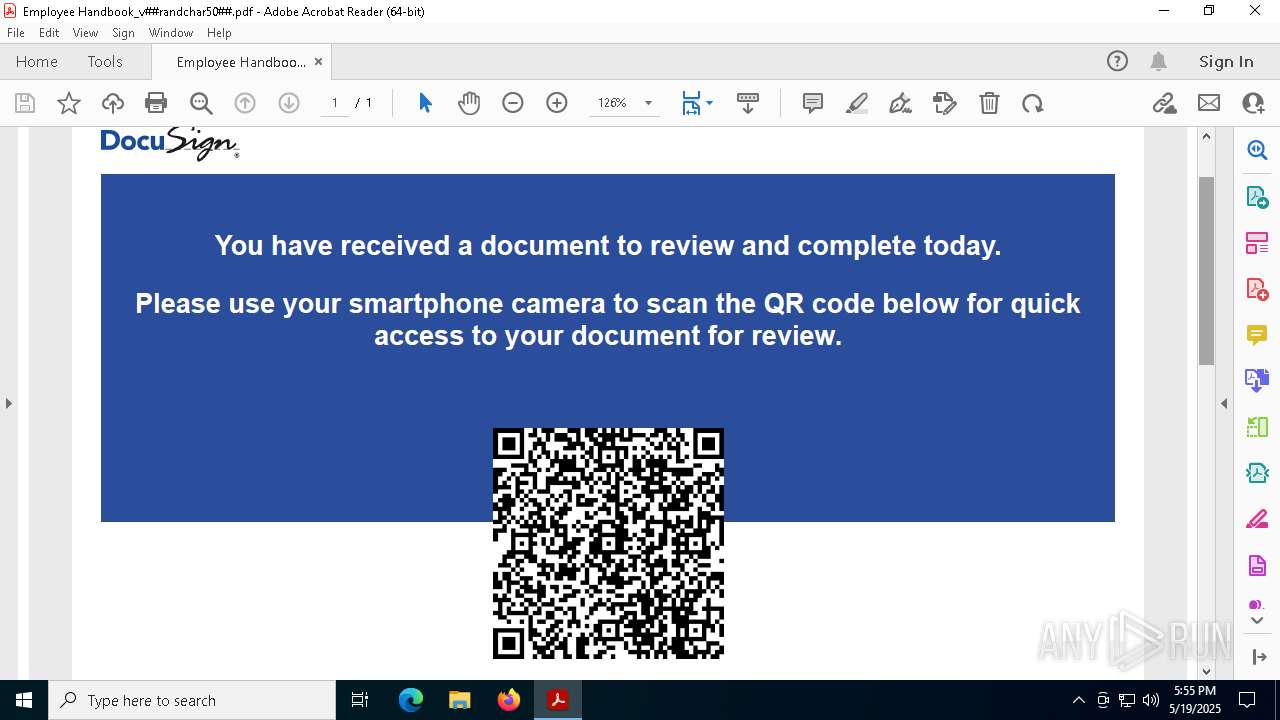The image size is (1280, 720).
Task: Collapse the right tools pane
Action: point(1224,404)
